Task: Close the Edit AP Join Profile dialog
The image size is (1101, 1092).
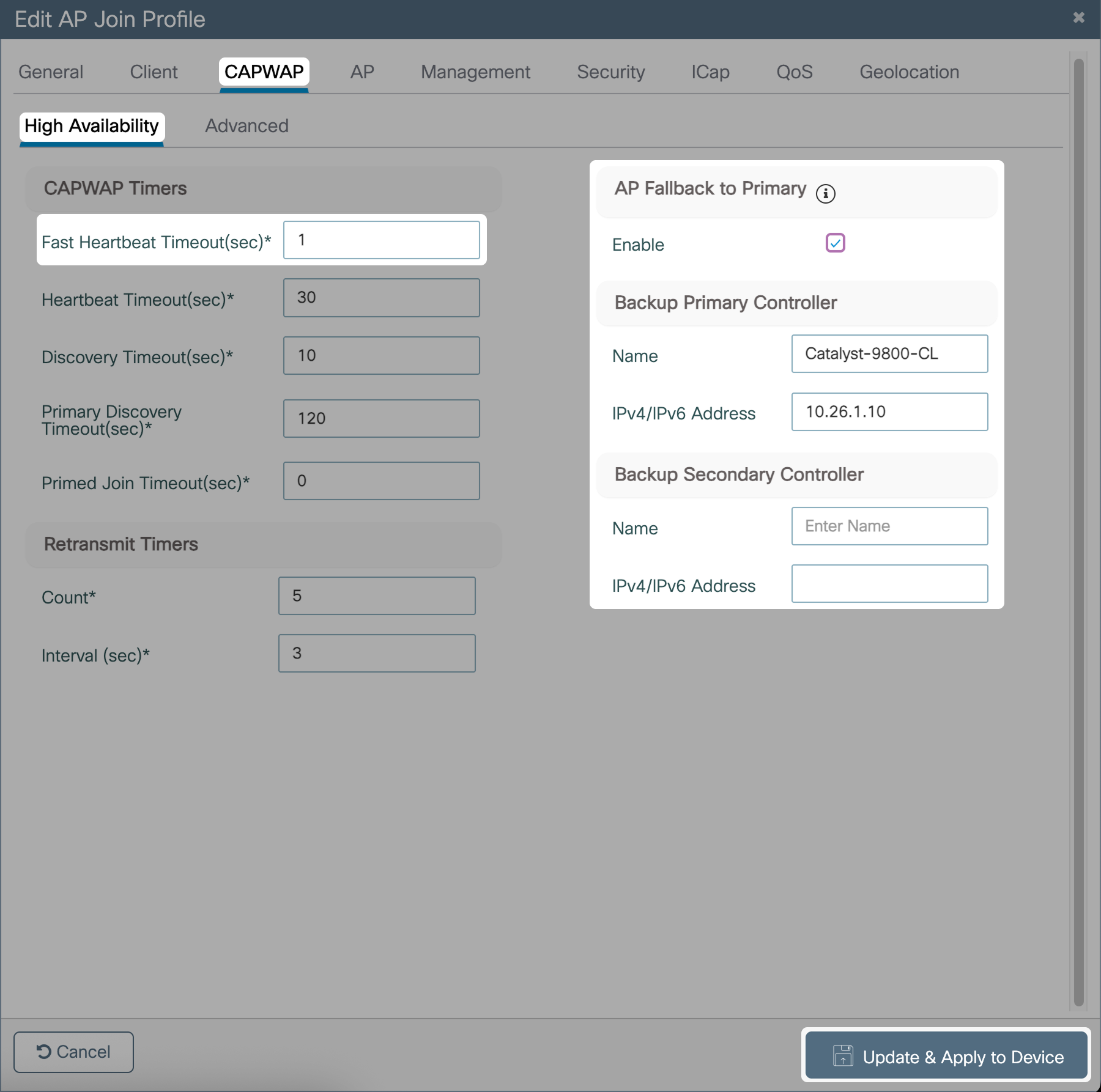Action: [1078, 18]
